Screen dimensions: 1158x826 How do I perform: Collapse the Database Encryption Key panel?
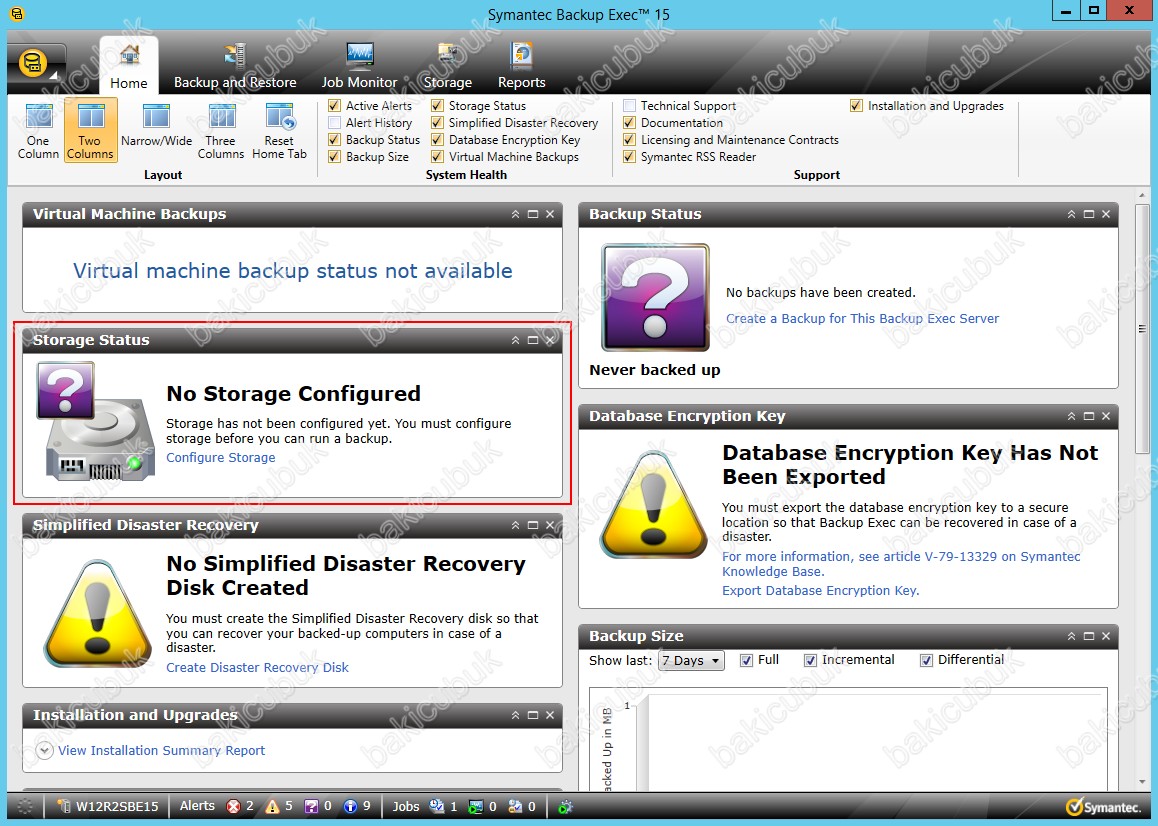(x=1072, y=417)
